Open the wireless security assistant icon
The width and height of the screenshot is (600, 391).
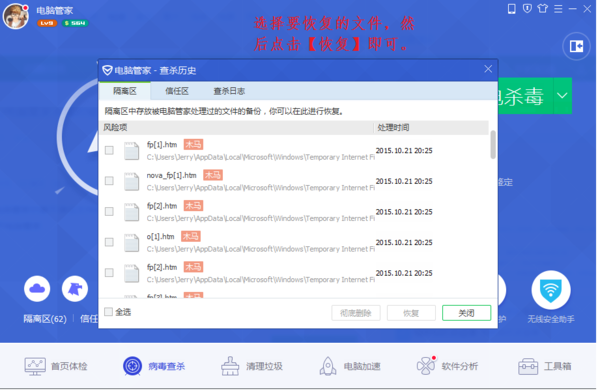pos(551,290)
